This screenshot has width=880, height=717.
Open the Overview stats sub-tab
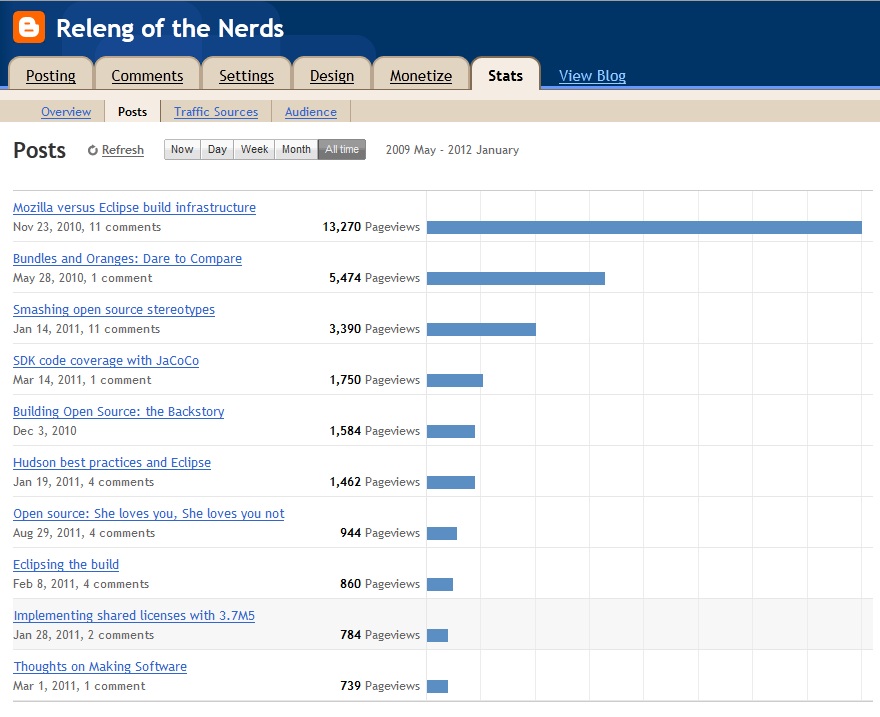click(x=66, y=112)
